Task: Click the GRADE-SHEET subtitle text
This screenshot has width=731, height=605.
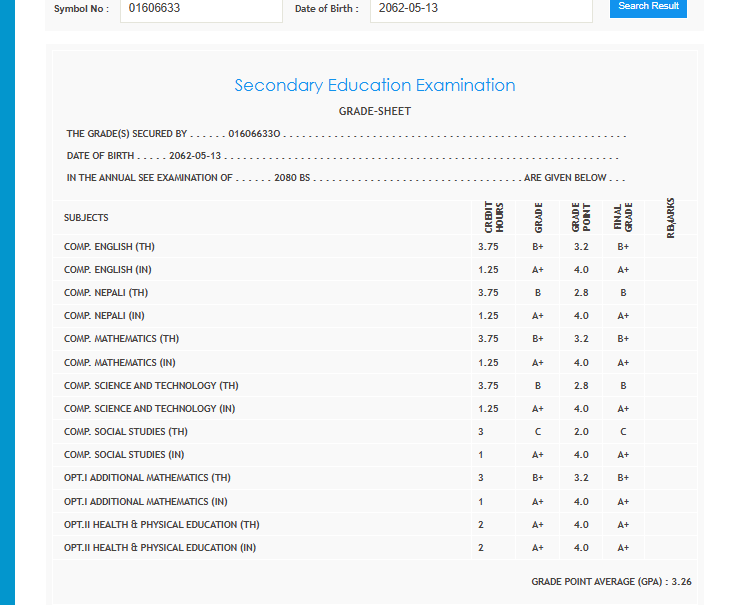Action: pos(374,111)
